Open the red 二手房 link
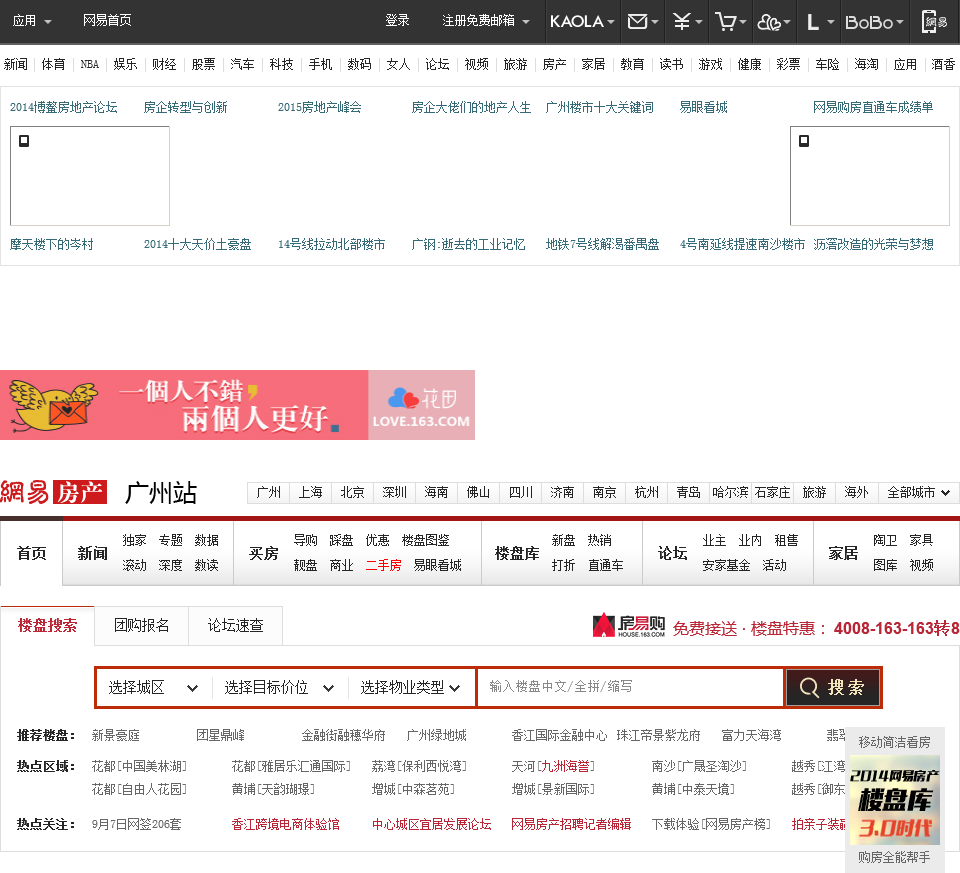Screen dimensions: 960x873 383,565
